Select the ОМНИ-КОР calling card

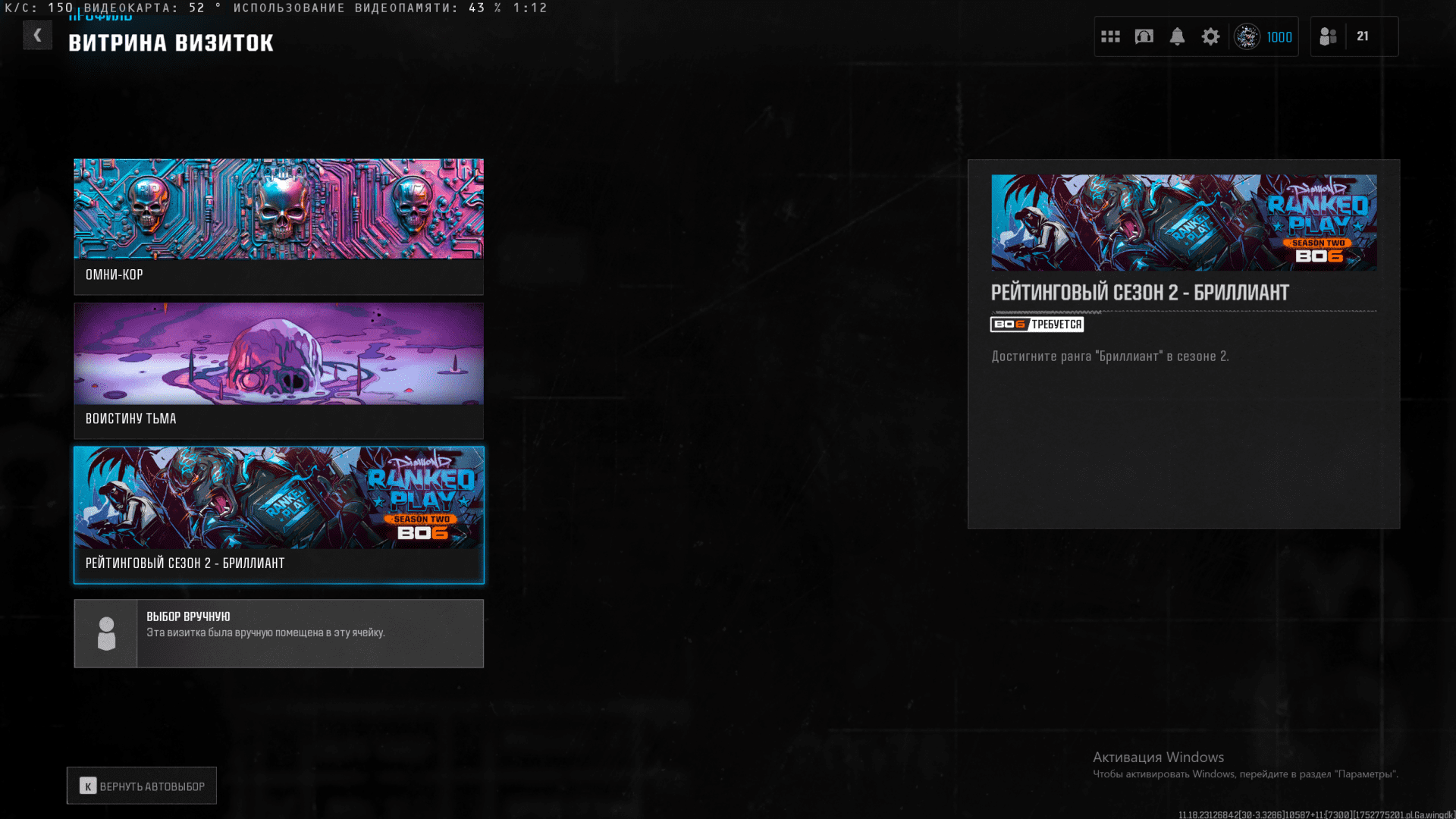[x=278, y=209]
